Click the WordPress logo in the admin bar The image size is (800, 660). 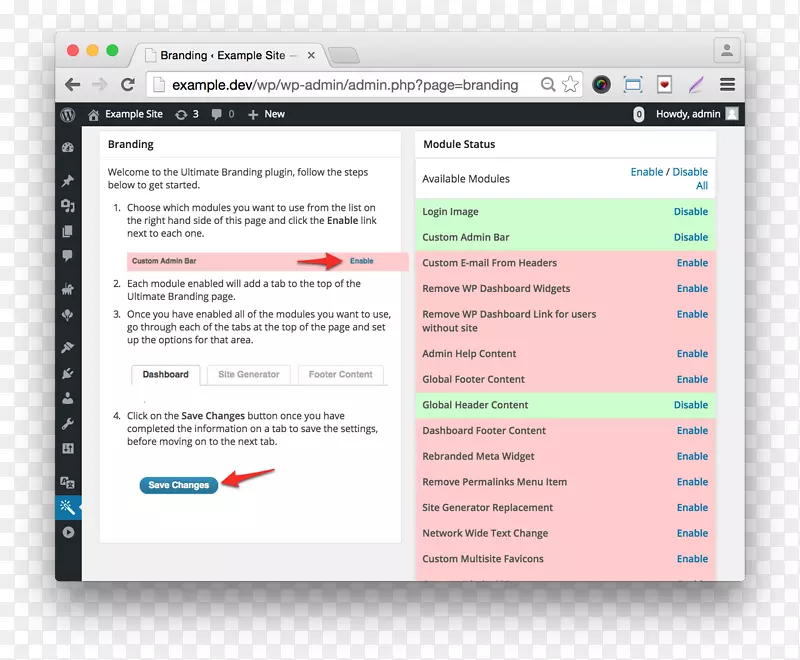pyautogui.click(x=68, y=115)
